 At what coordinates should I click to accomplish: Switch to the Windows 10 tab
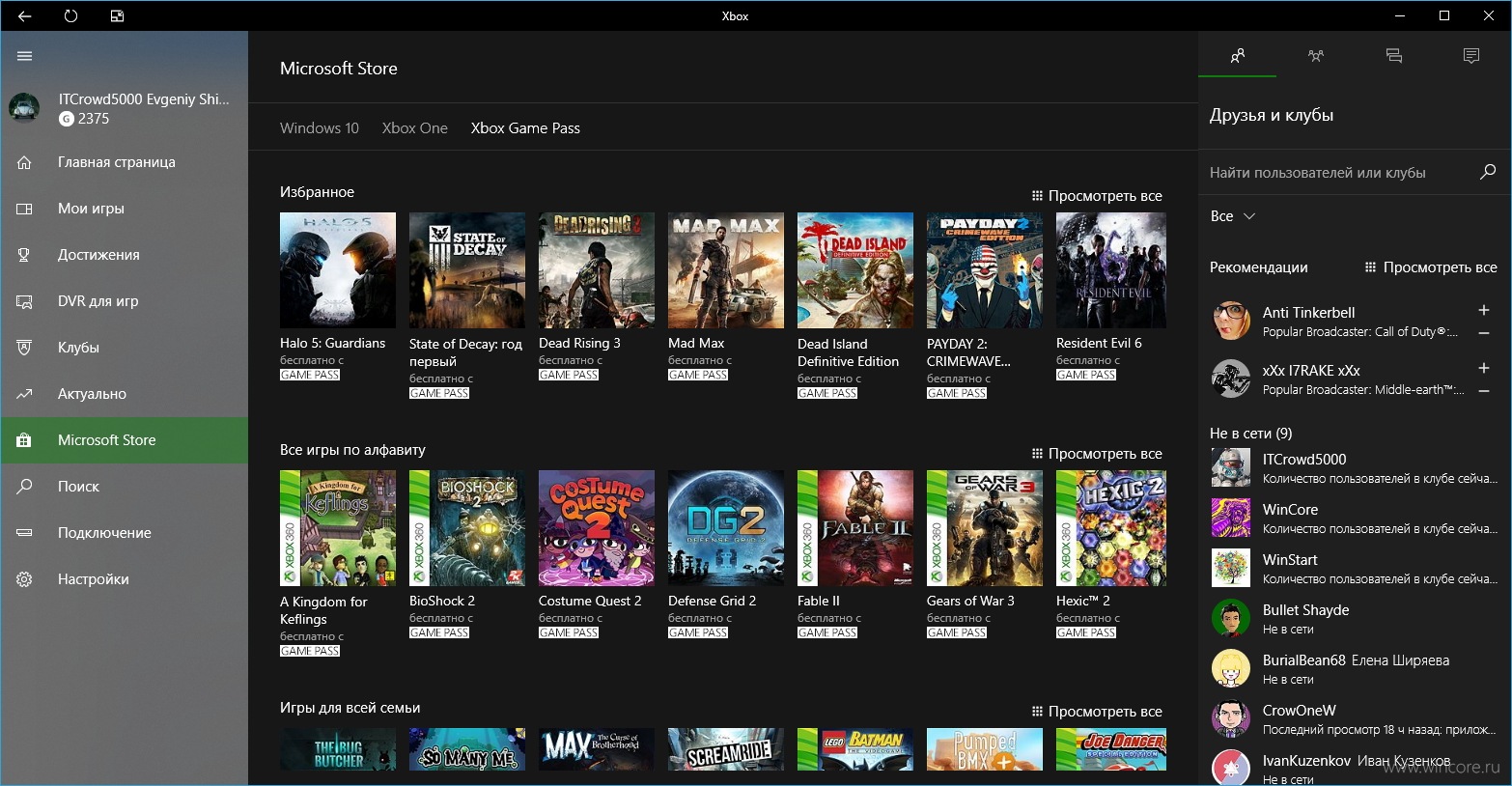pyautogui.click(x=320, y=128)
